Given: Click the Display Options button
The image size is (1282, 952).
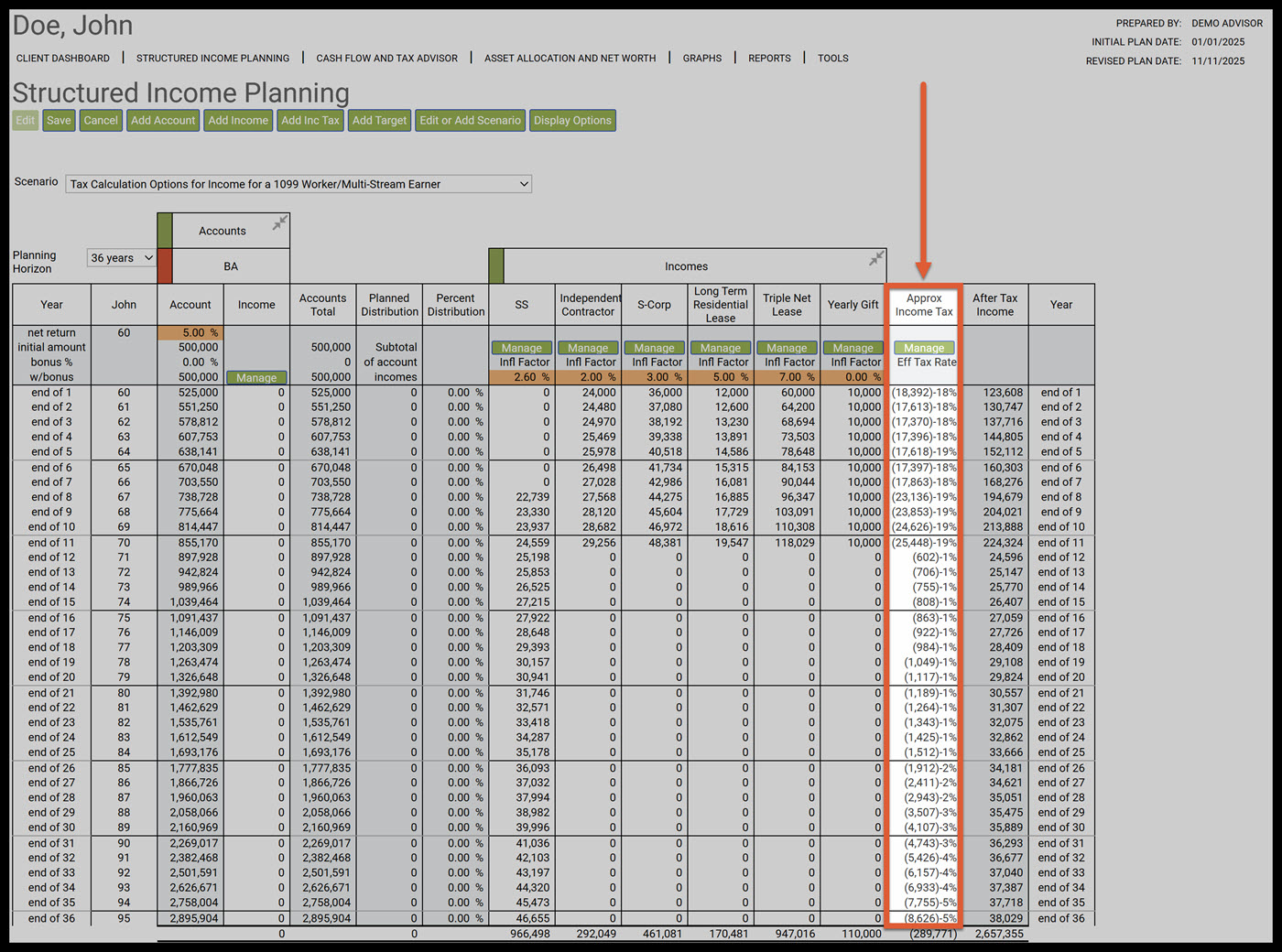Looking at the screenshot, I should click(572, 121).
